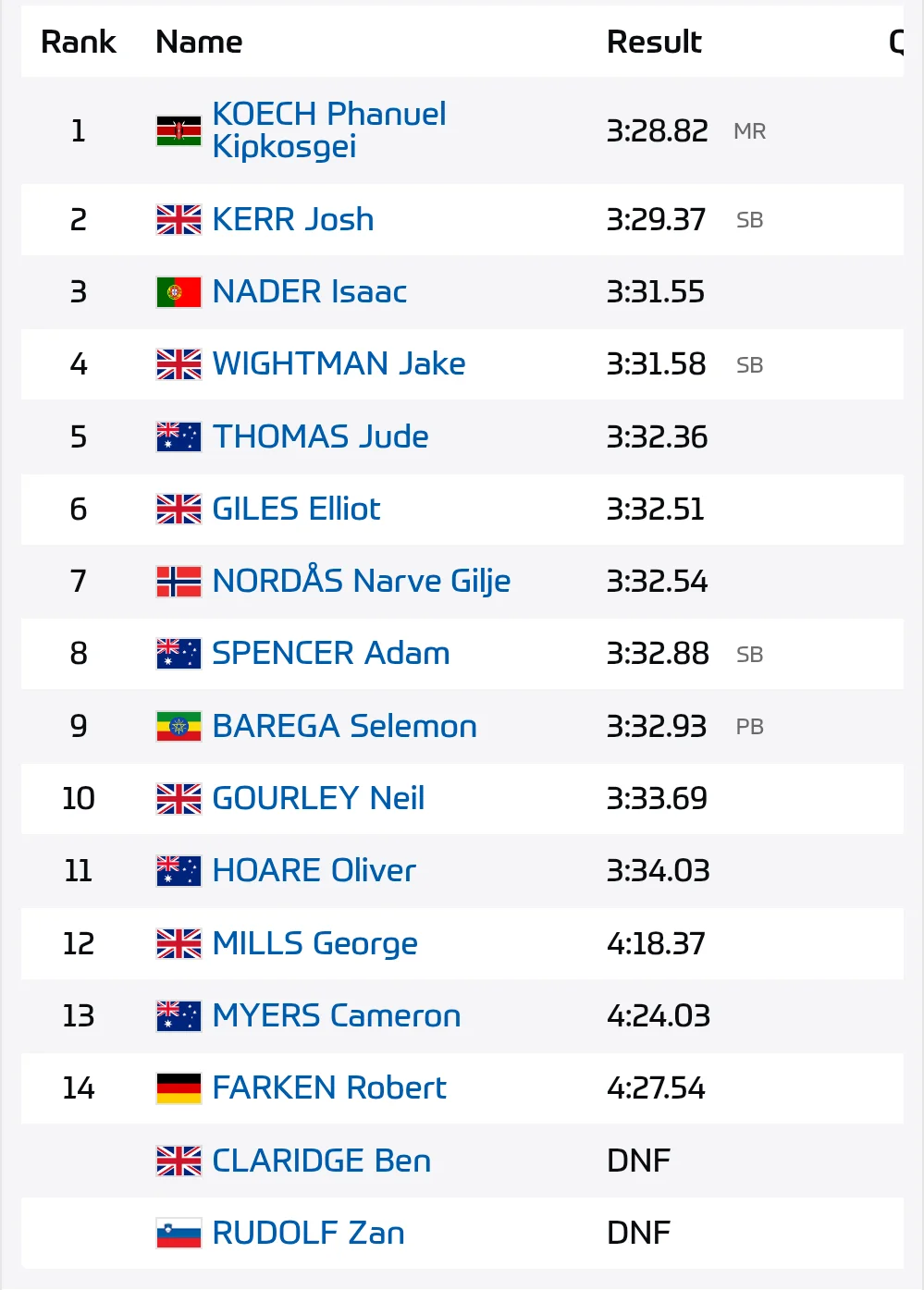Click the Slovenia flag next to RUDOLF Zan
Image resolution: width=924 pixels, height=1290 pixels.
tap(179, 1234)
